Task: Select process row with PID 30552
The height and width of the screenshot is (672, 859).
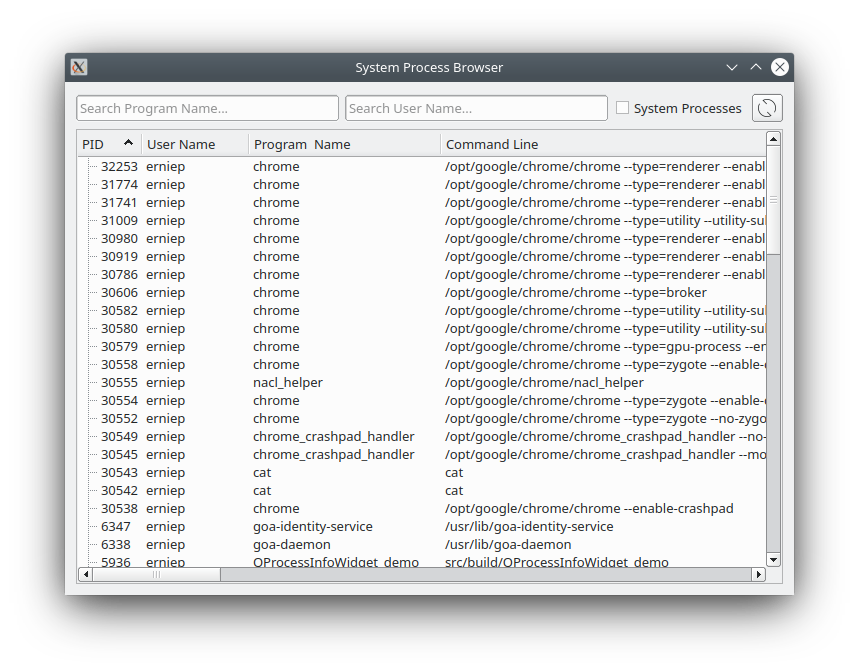Action: [422, 419]
